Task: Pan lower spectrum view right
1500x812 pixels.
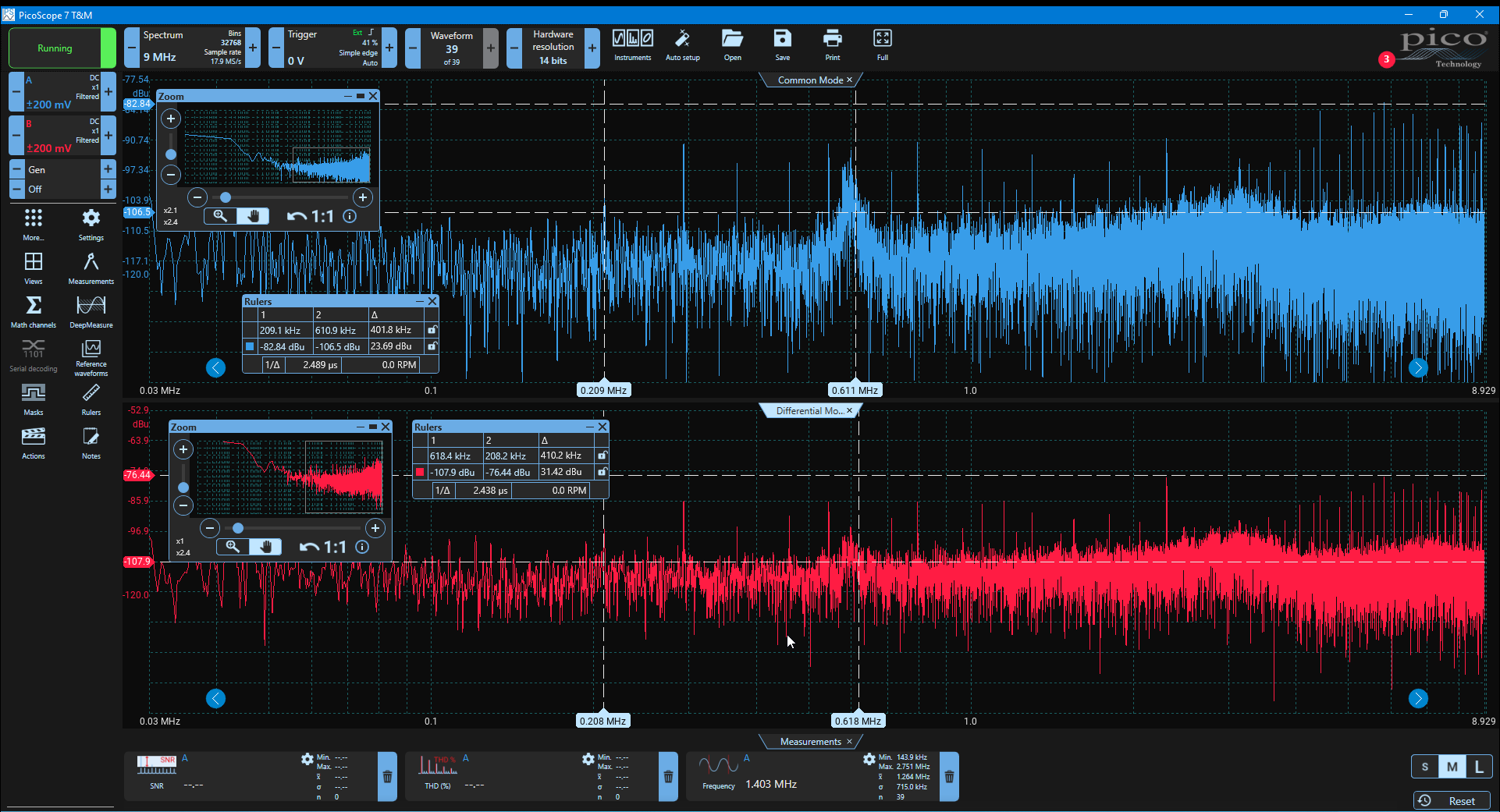Action: coord(1418,698)
